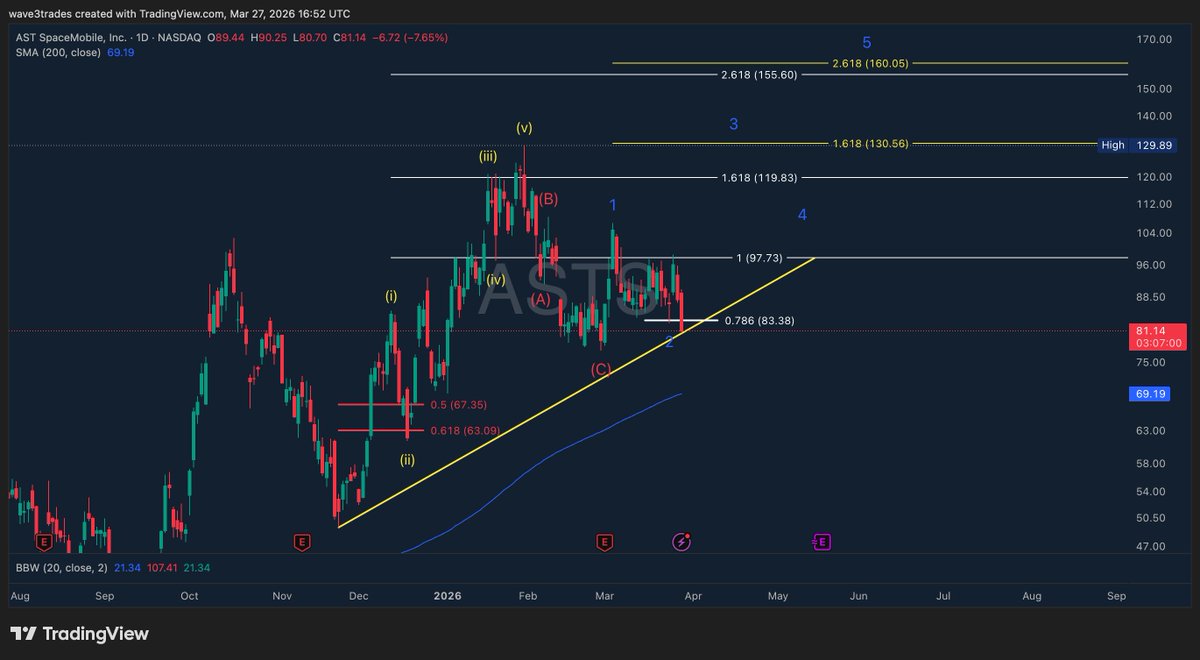Select the 0.618 (63.09) retracement label

point(465,431)
